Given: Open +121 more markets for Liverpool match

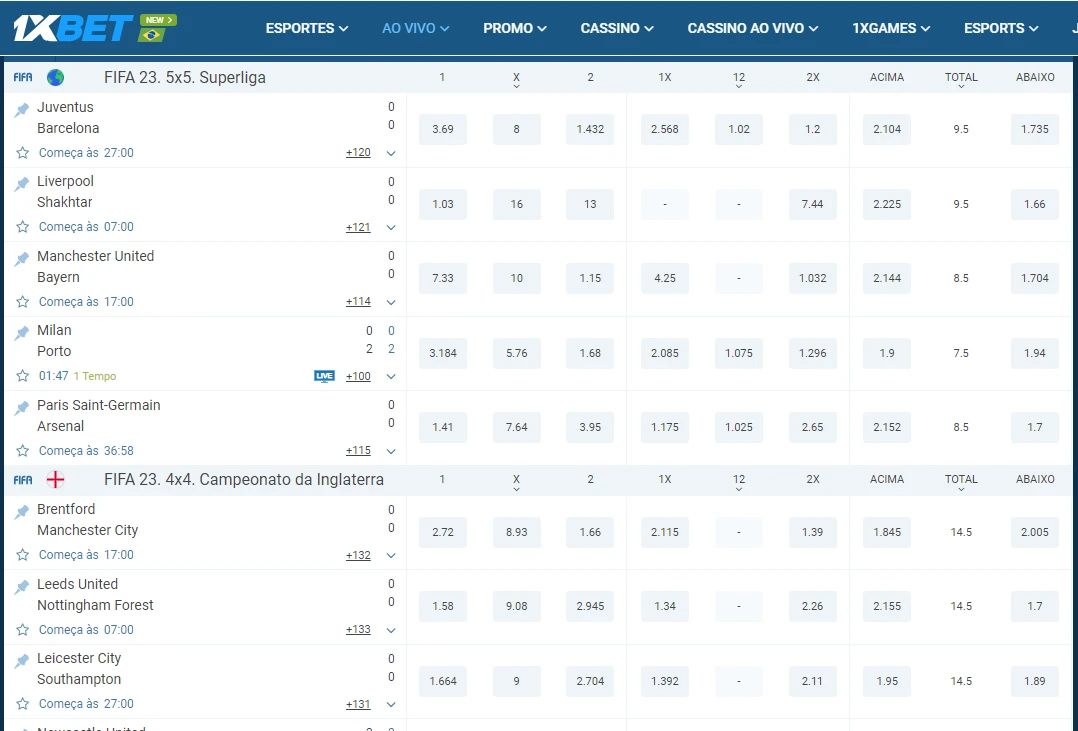Looking at the screenshot, I should (358, 227).
